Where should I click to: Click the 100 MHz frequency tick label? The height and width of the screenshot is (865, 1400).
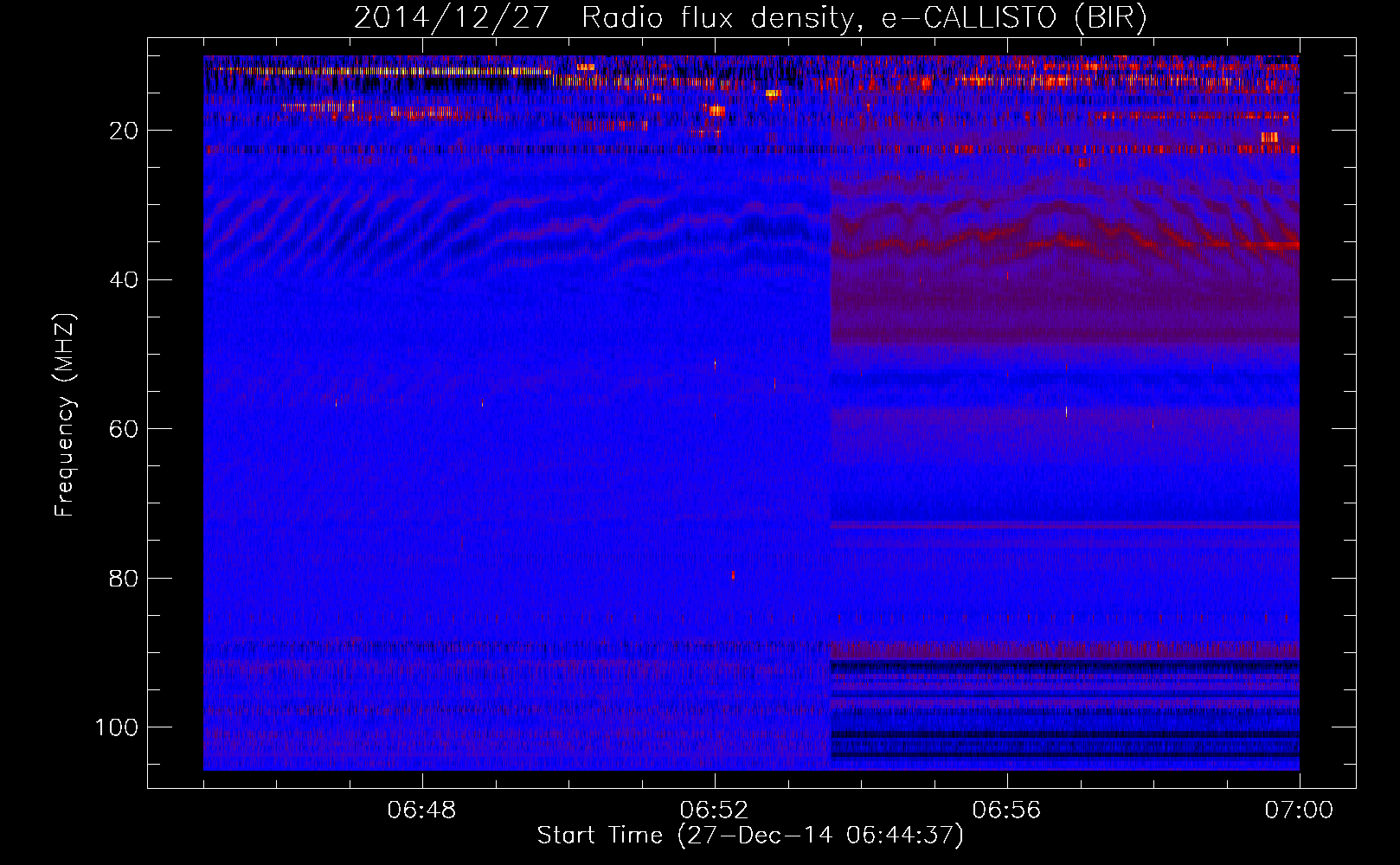[x=117, y=727]
